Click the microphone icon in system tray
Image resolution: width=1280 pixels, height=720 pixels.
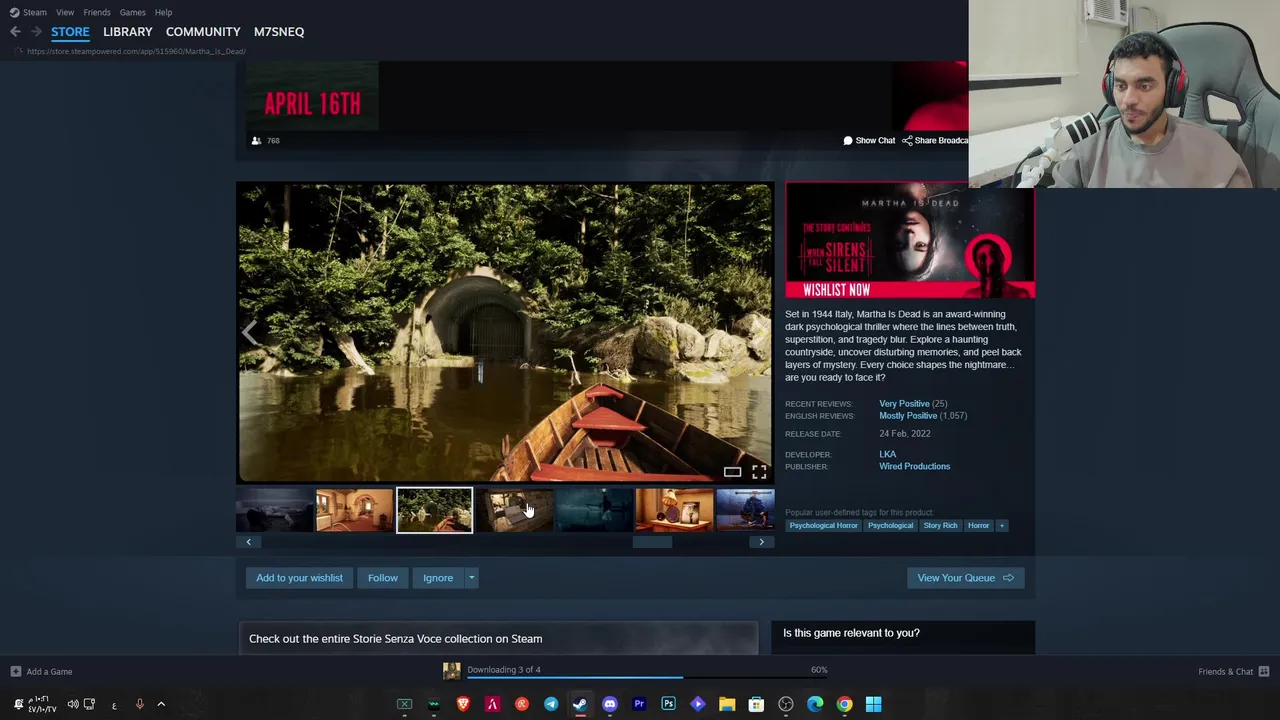point(139,705)
